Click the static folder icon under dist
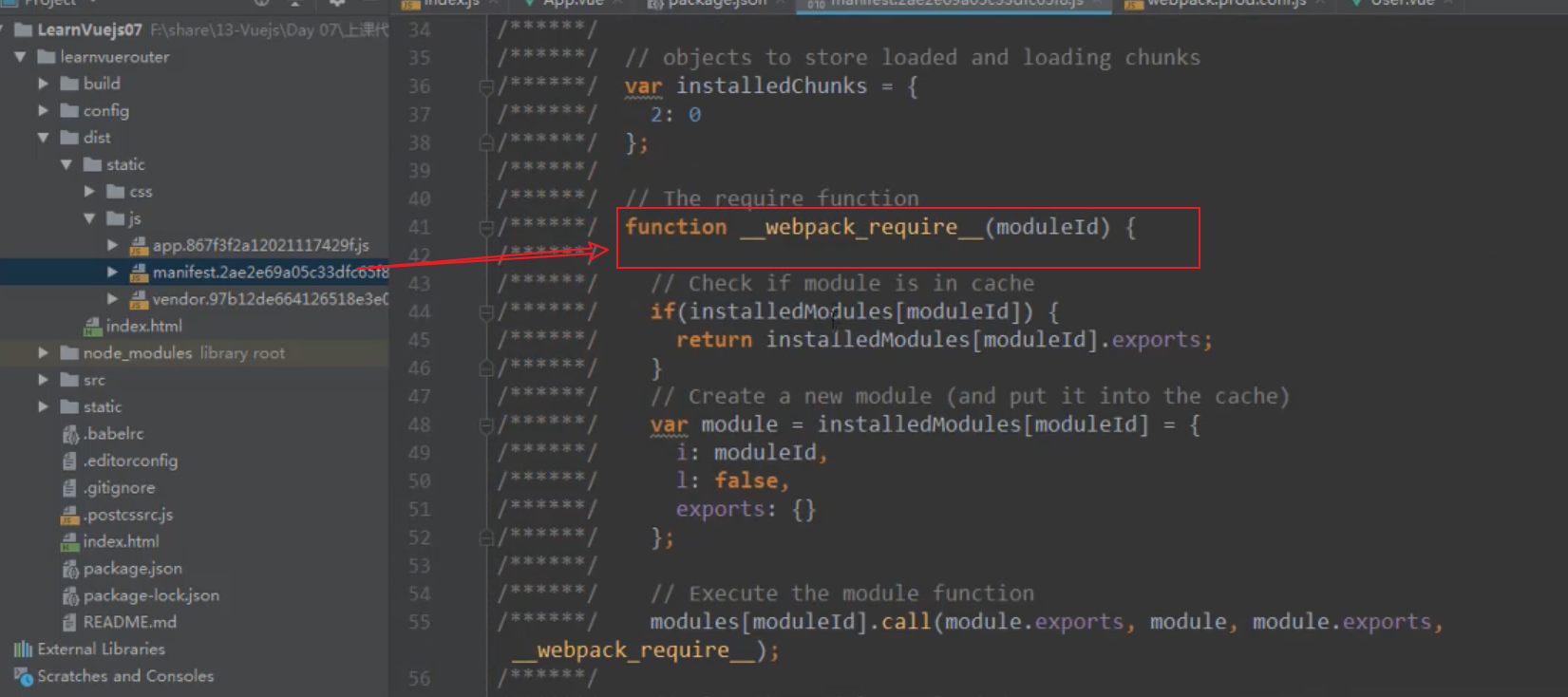Viewport: 1568px width, 697px height. [93, 165]
